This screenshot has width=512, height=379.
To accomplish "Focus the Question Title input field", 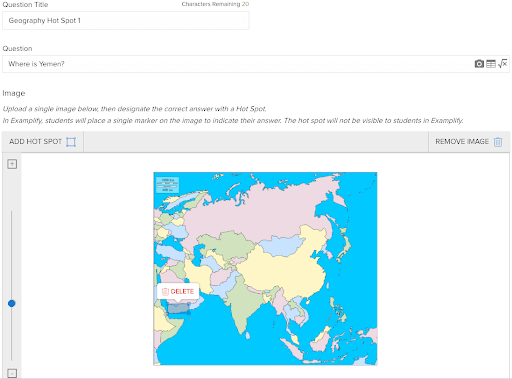I will coord(126,21).
